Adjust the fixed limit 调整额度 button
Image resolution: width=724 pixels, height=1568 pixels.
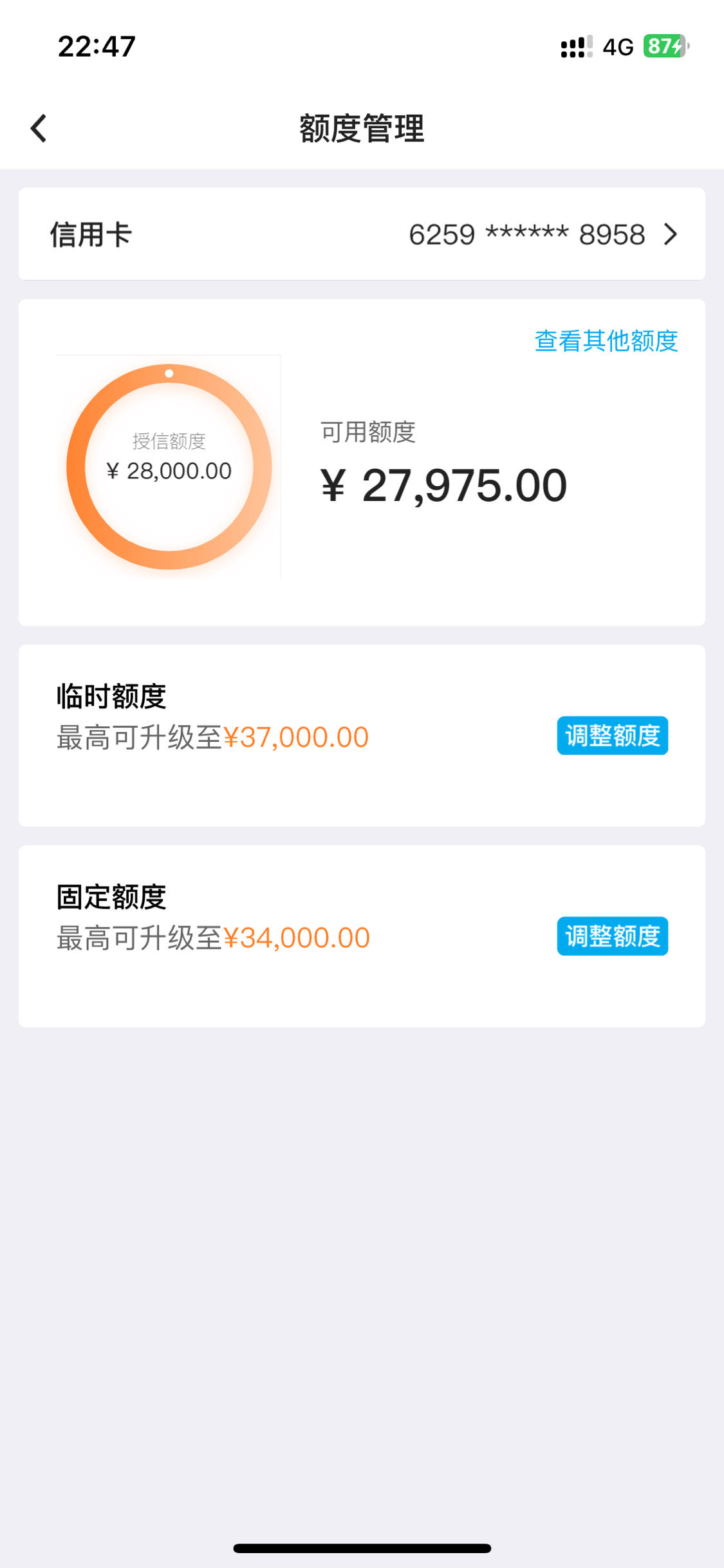tap(612, 936)
